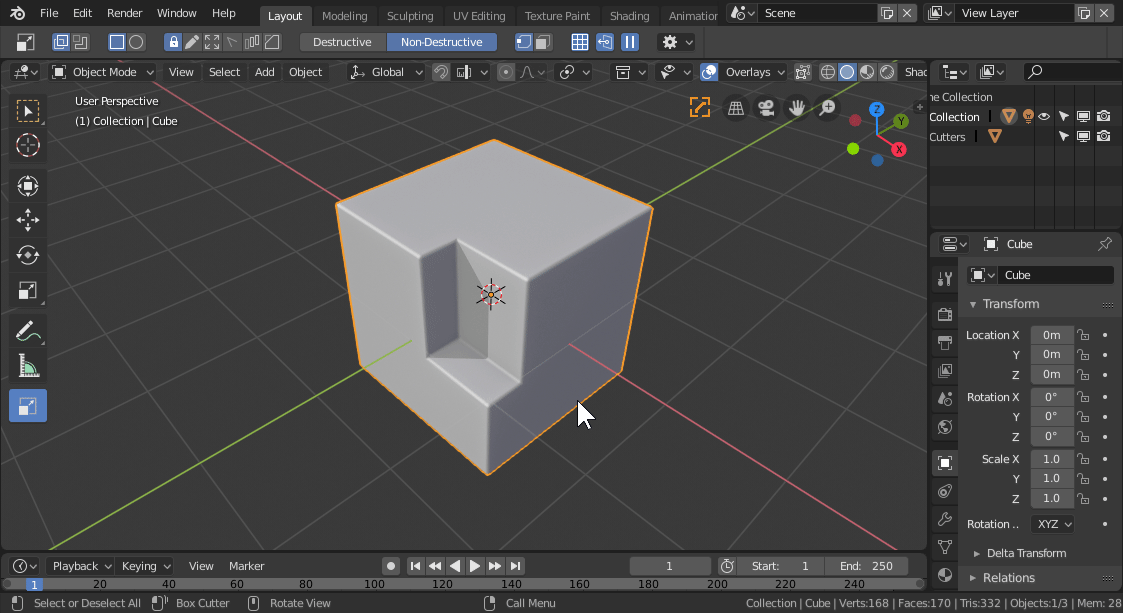Choose the Measure tool
This screenshot has width=1123, height=613.
click(x=28, y=368)
